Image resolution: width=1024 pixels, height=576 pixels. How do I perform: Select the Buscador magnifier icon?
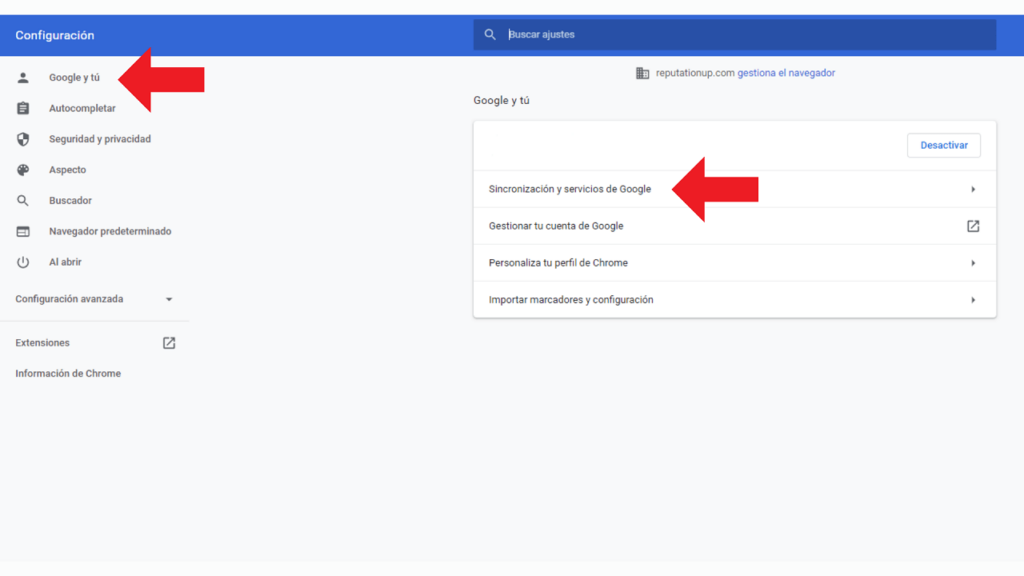click(x=23, y=200)
